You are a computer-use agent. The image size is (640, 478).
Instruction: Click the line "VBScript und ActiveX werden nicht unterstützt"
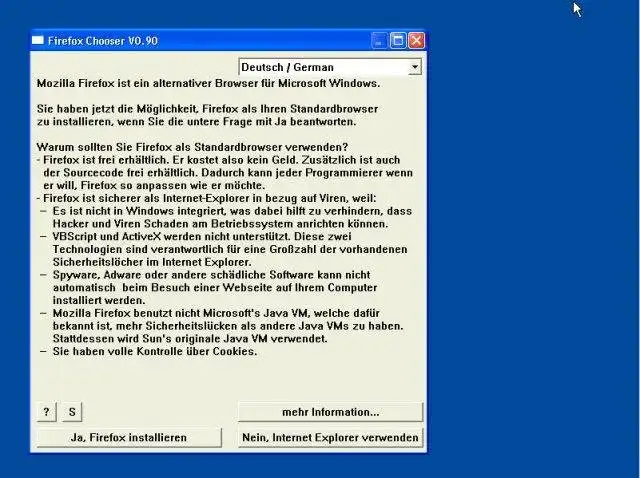pos(202,236)
